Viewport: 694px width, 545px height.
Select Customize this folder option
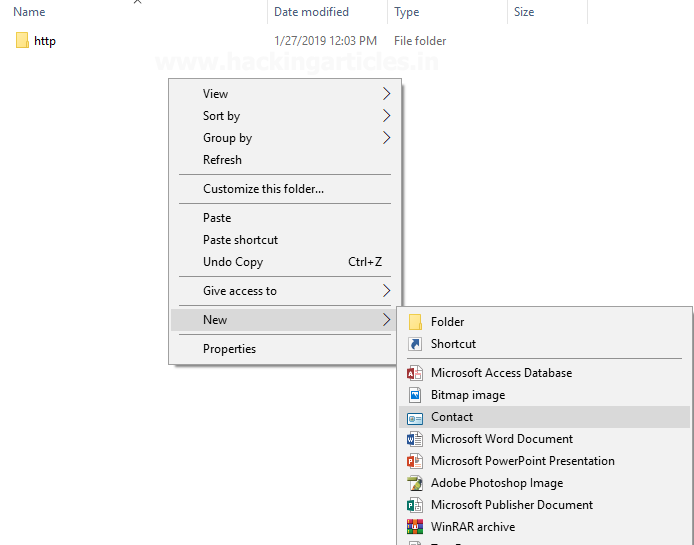(263, 189)
